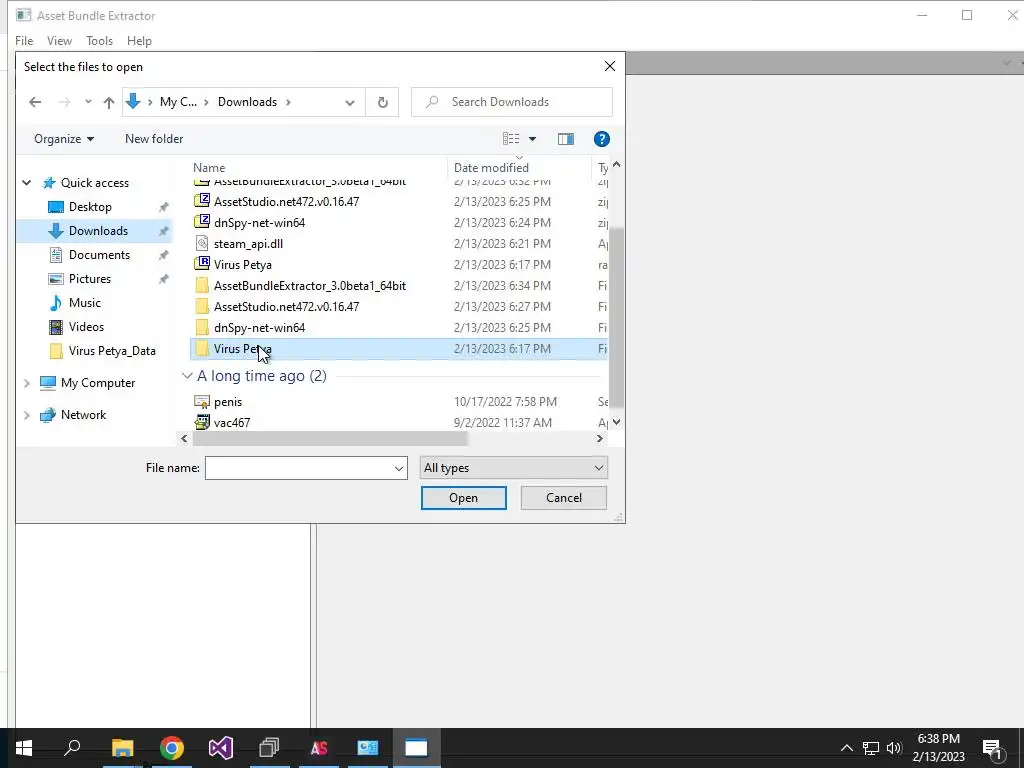
Task: Refresh the Downloads folder listing
Action: point(383,102)
